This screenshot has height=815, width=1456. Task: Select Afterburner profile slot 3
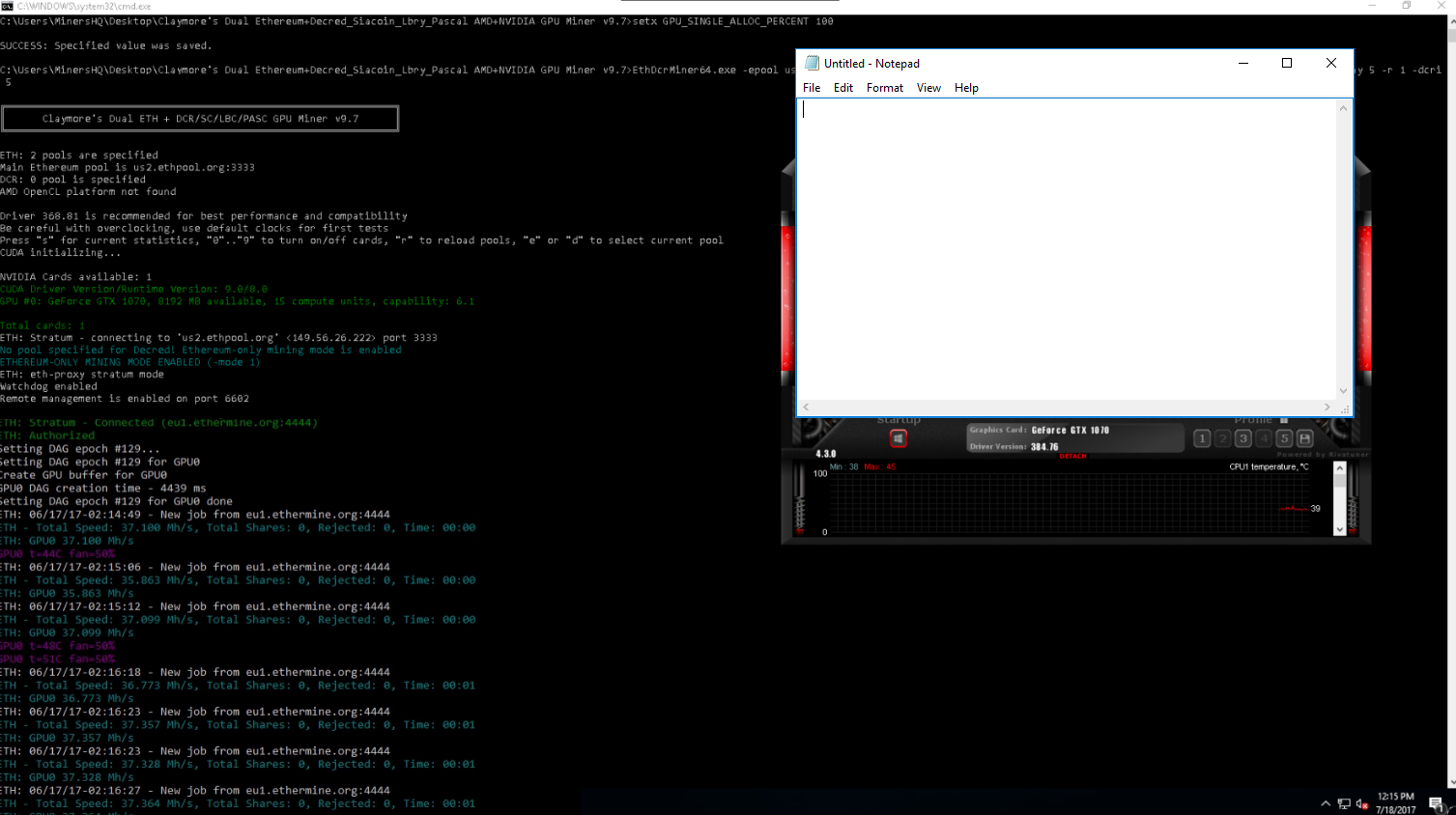(1243, 438)
